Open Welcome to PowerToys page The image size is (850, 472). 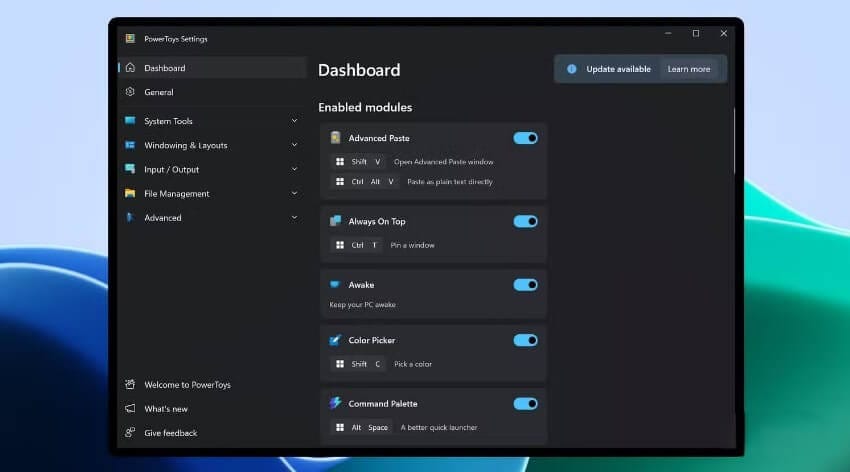tap(187, 385)
